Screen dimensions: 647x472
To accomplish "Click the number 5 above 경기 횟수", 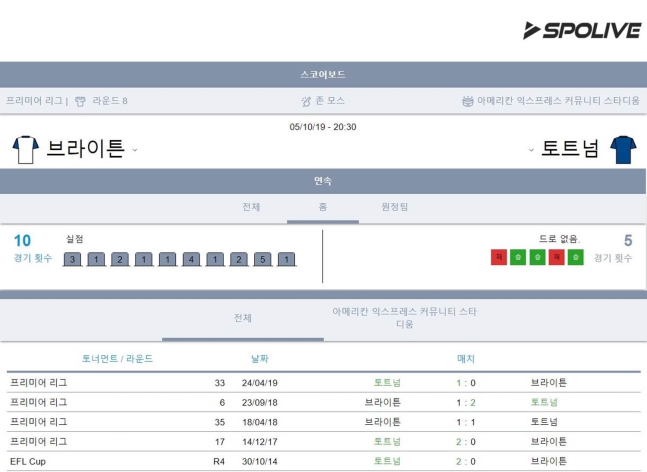I will 628,241.
